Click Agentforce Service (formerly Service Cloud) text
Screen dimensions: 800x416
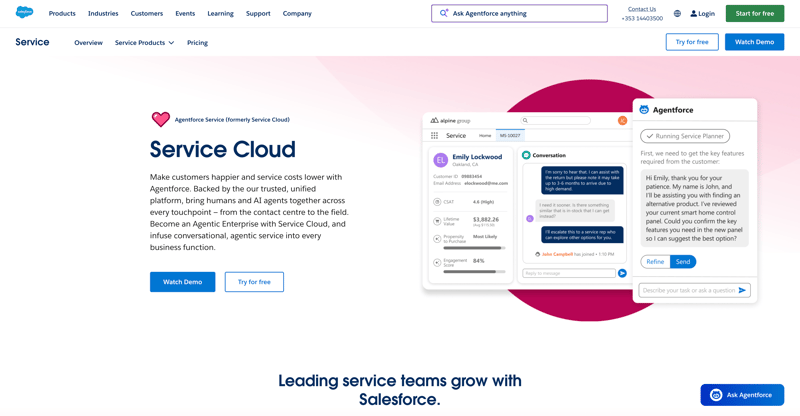coord(232,120)
